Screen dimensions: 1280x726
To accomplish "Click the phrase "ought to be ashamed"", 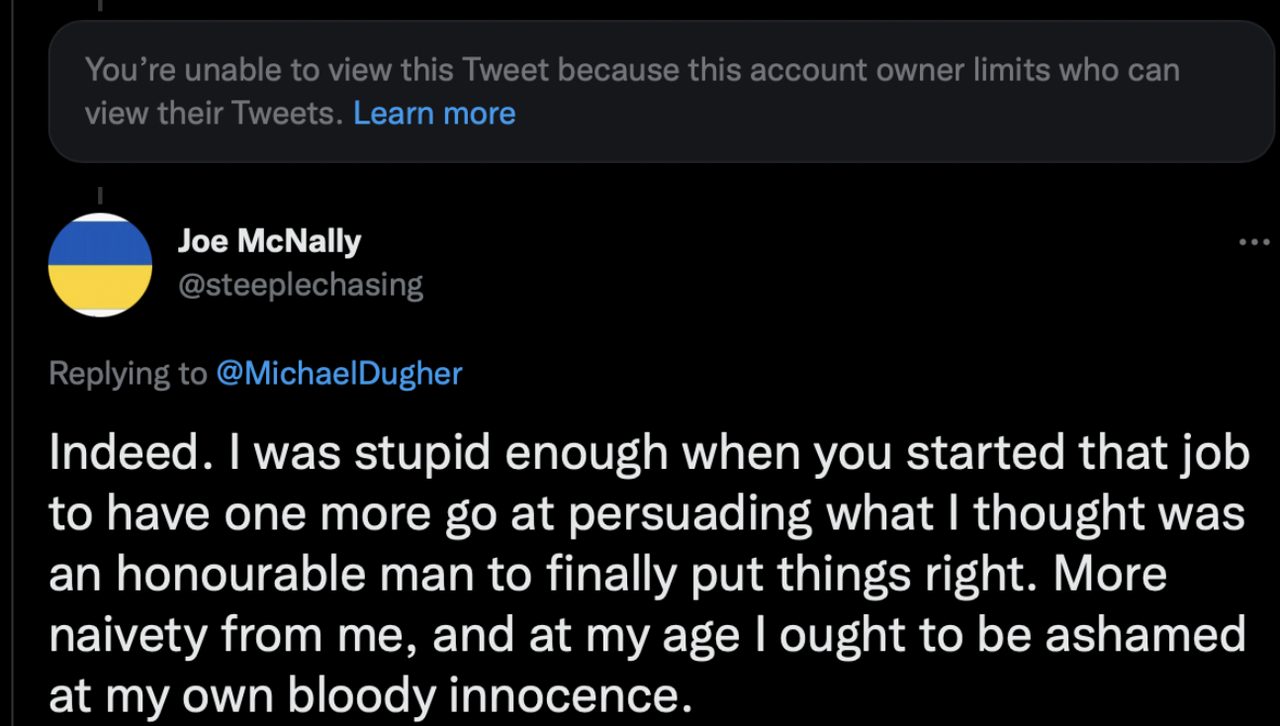I will click(1012, 636).
